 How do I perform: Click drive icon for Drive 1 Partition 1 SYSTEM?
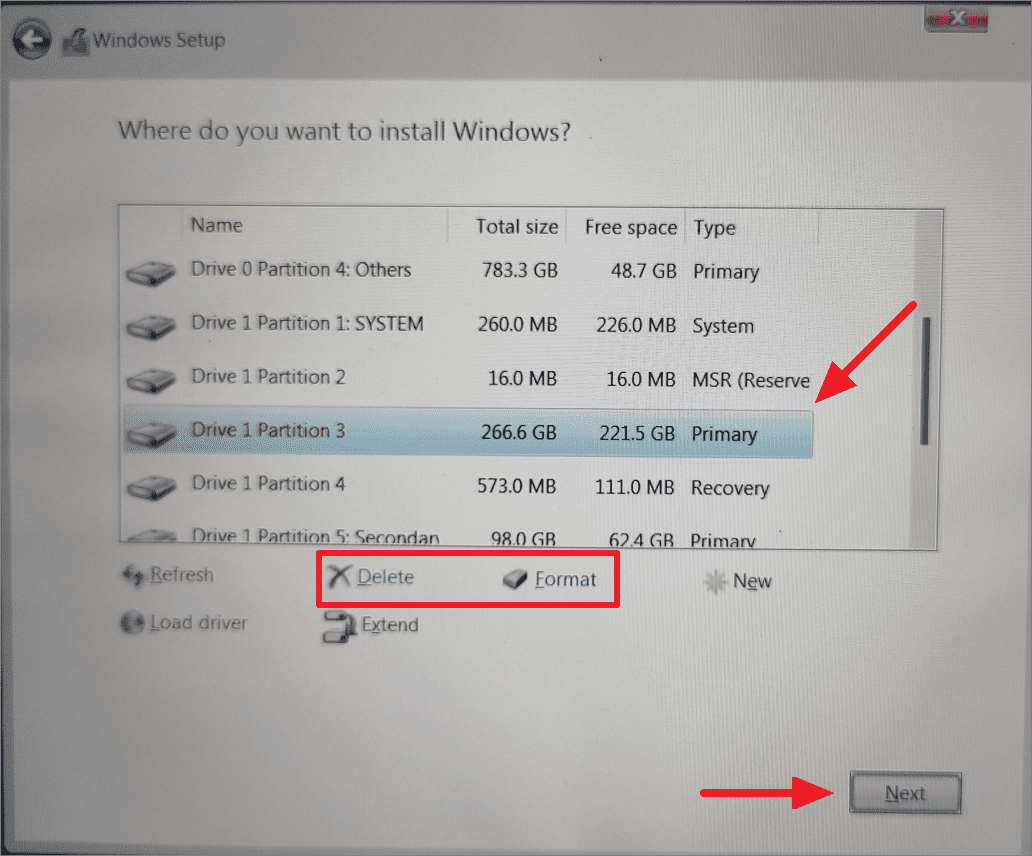(x=151, y=326)
